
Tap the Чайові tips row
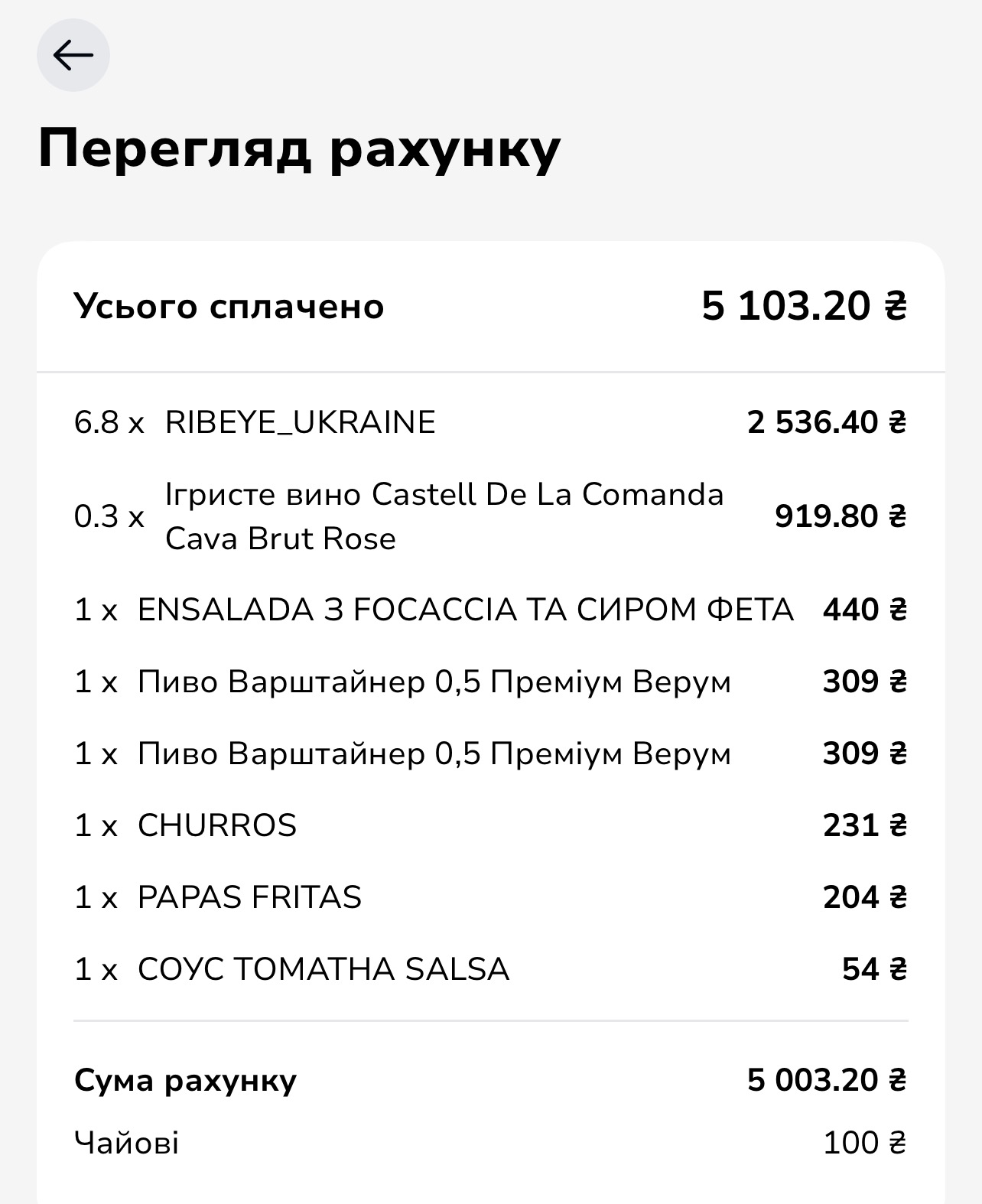tap(490, 1143)
